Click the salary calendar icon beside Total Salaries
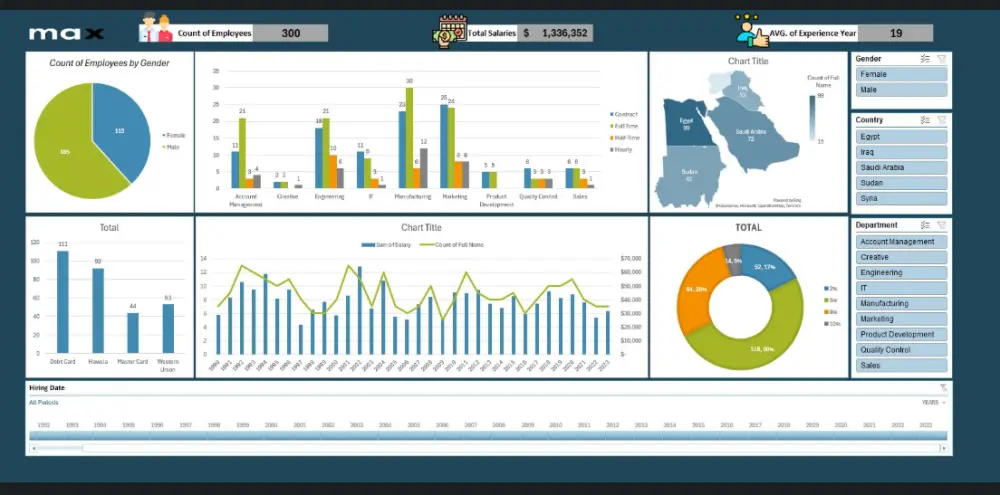Image resolution: width=1000 pixels, height=495 pixels. (450, 30)
